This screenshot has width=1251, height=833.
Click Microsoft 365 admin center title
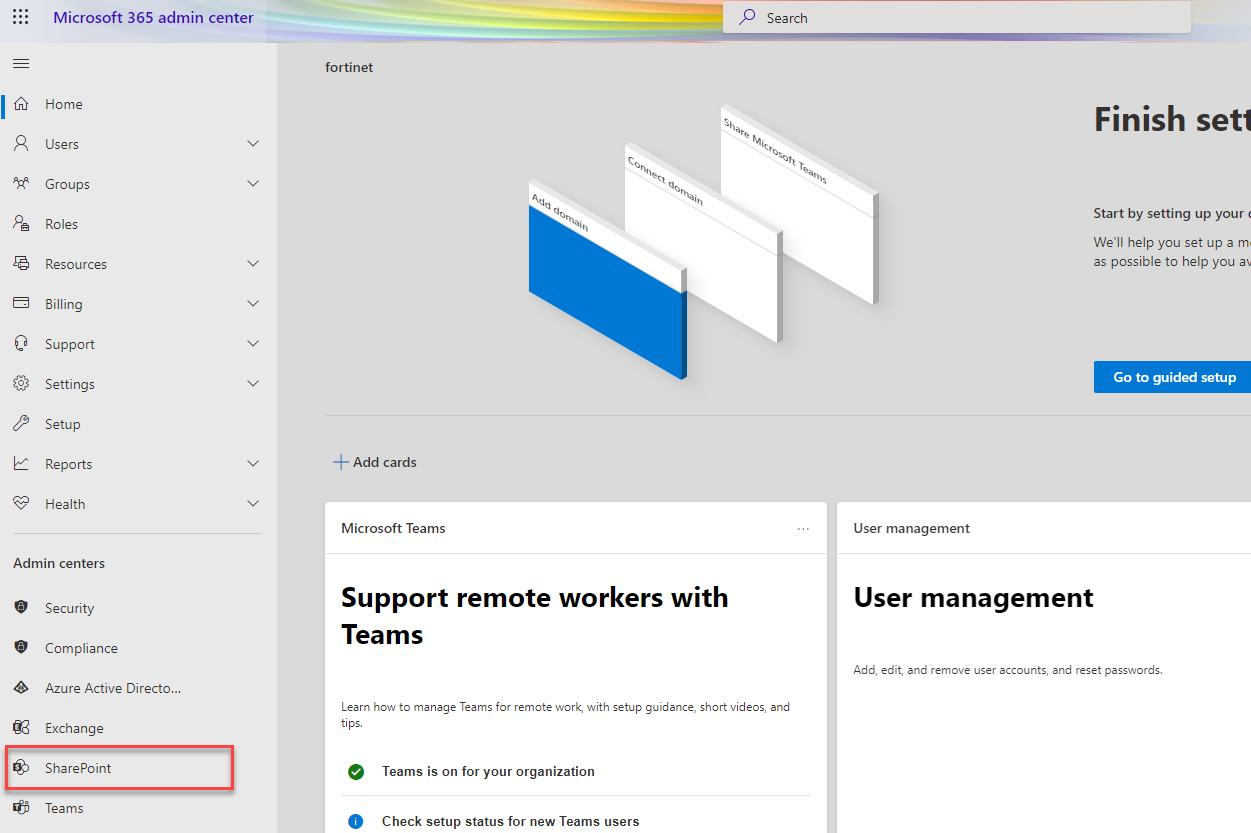pyautogui.click(x=153, y=17)
